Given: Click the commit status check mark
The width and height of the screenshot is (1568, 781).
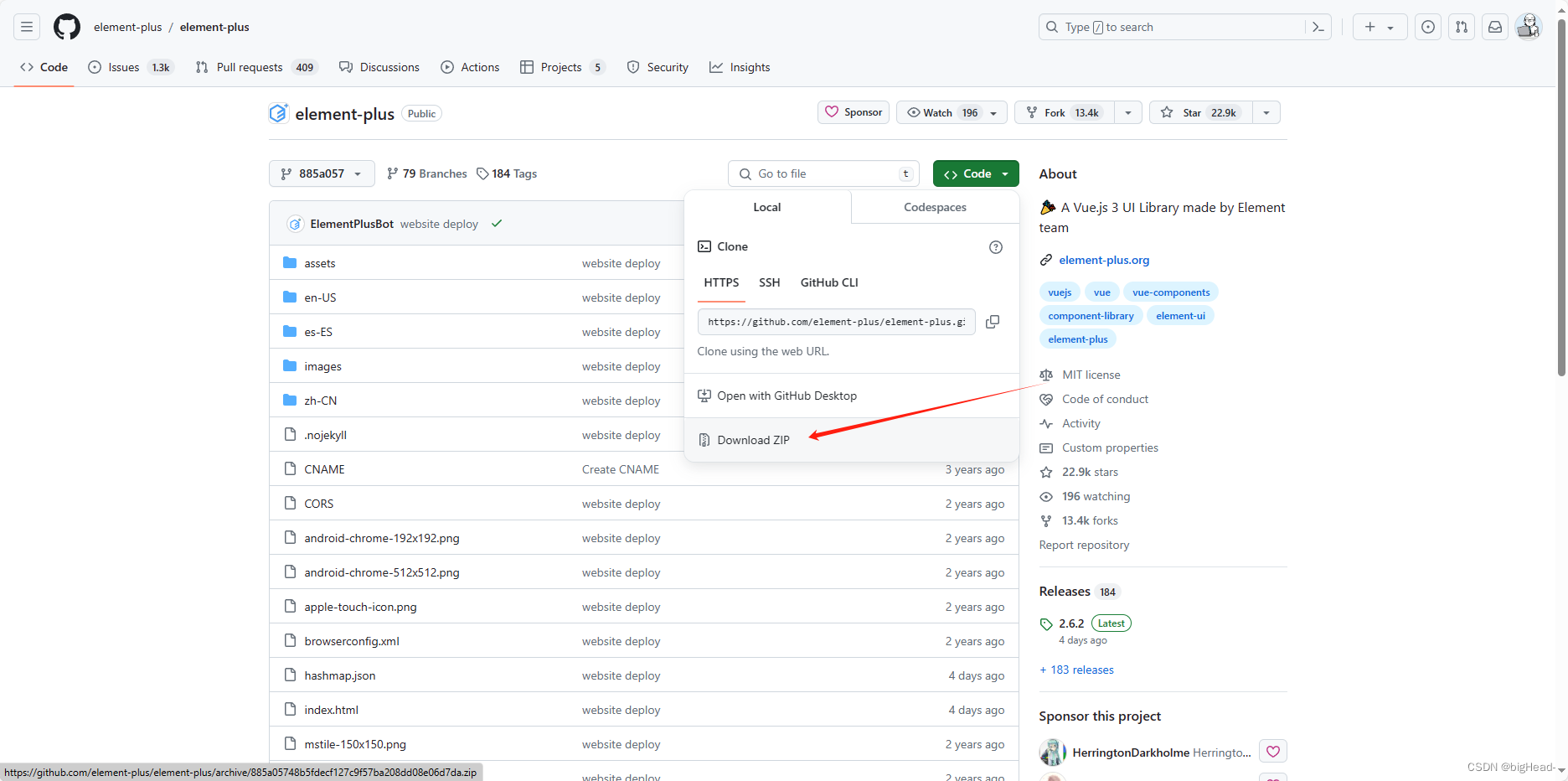Looking at the screenshot, I should point(497,224).
